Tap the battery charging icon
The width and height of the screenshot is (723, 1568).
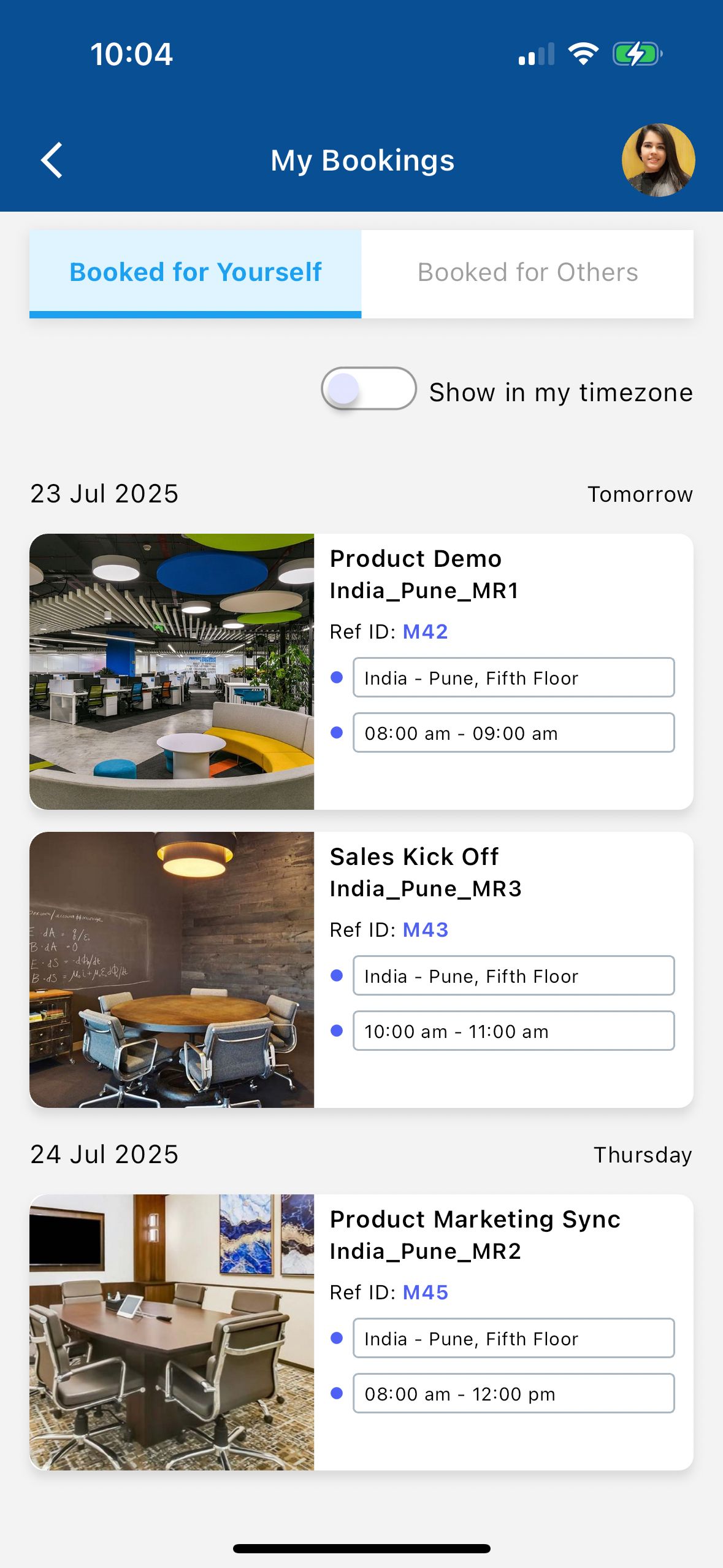coord(637,54)
